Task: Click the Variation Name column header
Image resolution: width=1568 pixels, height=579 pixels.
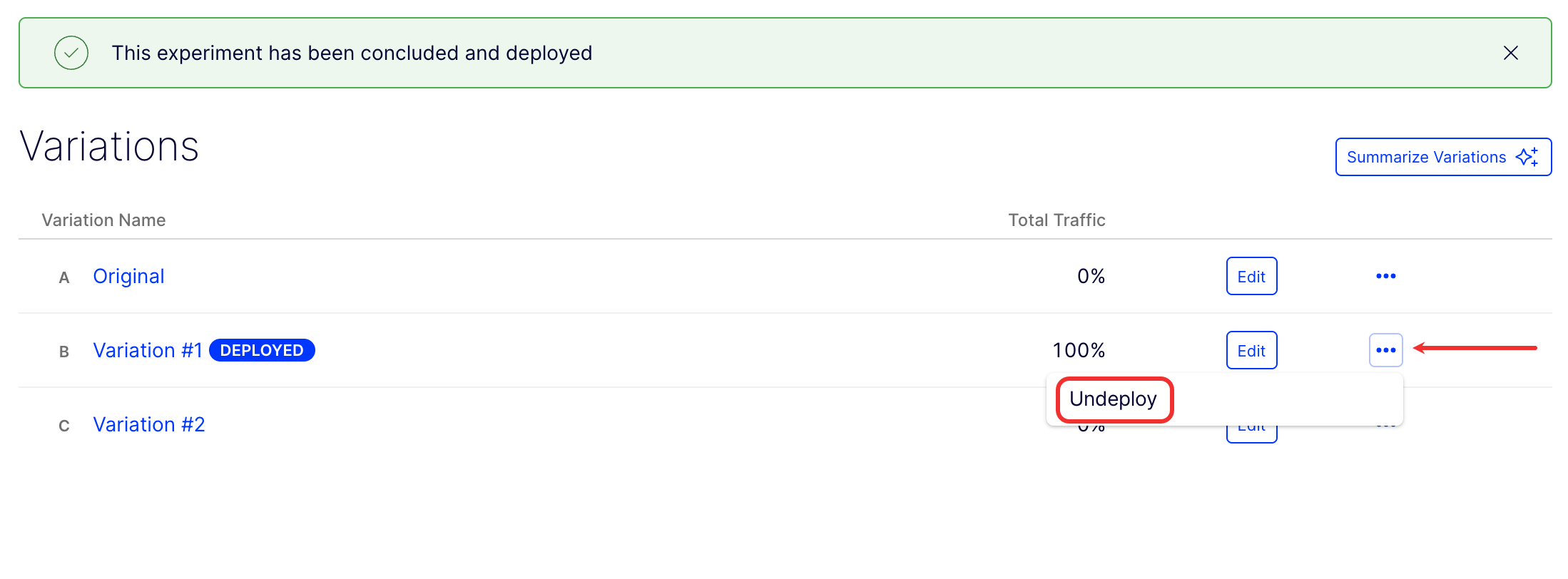Action: 103,220
